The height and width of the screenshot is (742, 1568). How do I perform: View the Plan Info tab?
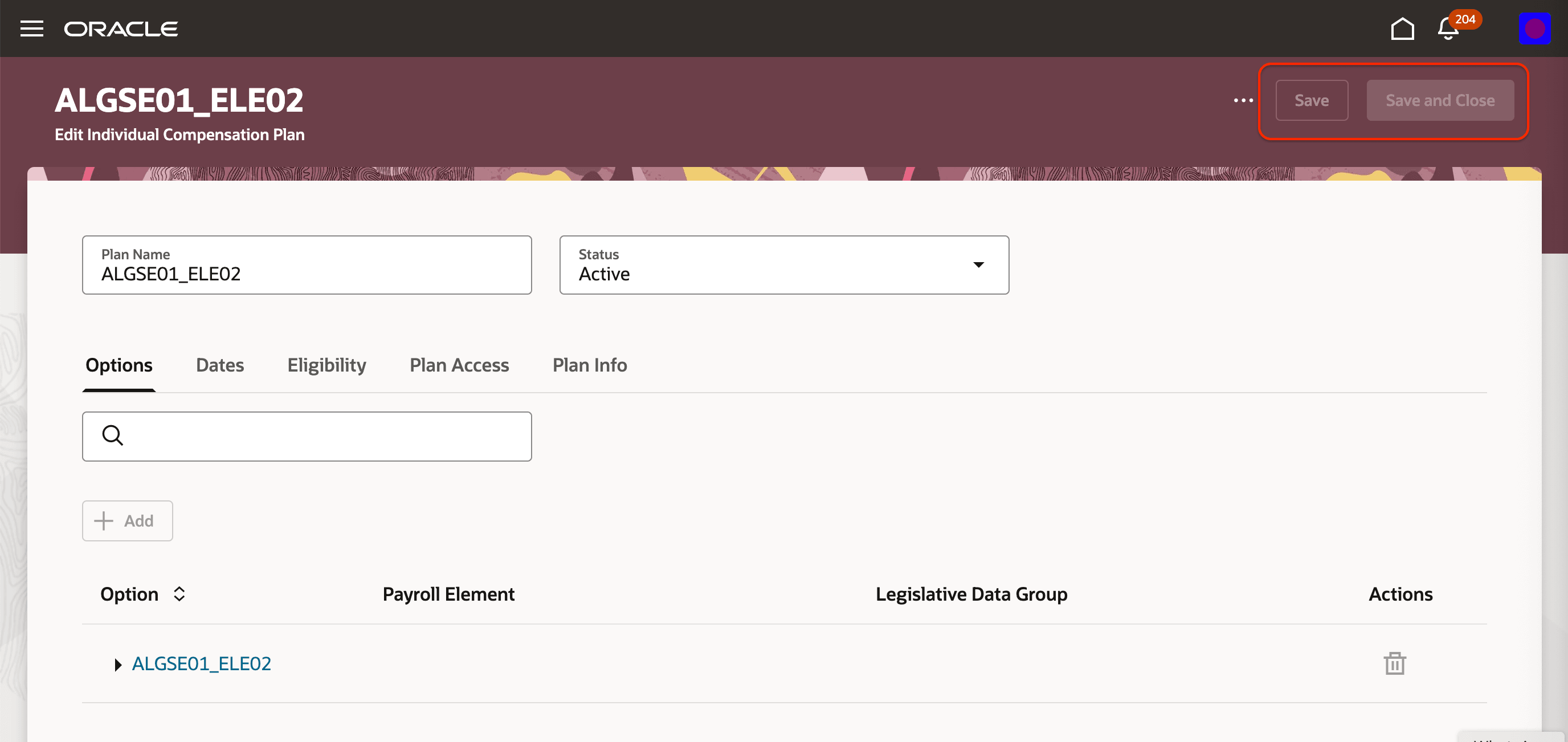pos(589,365)
